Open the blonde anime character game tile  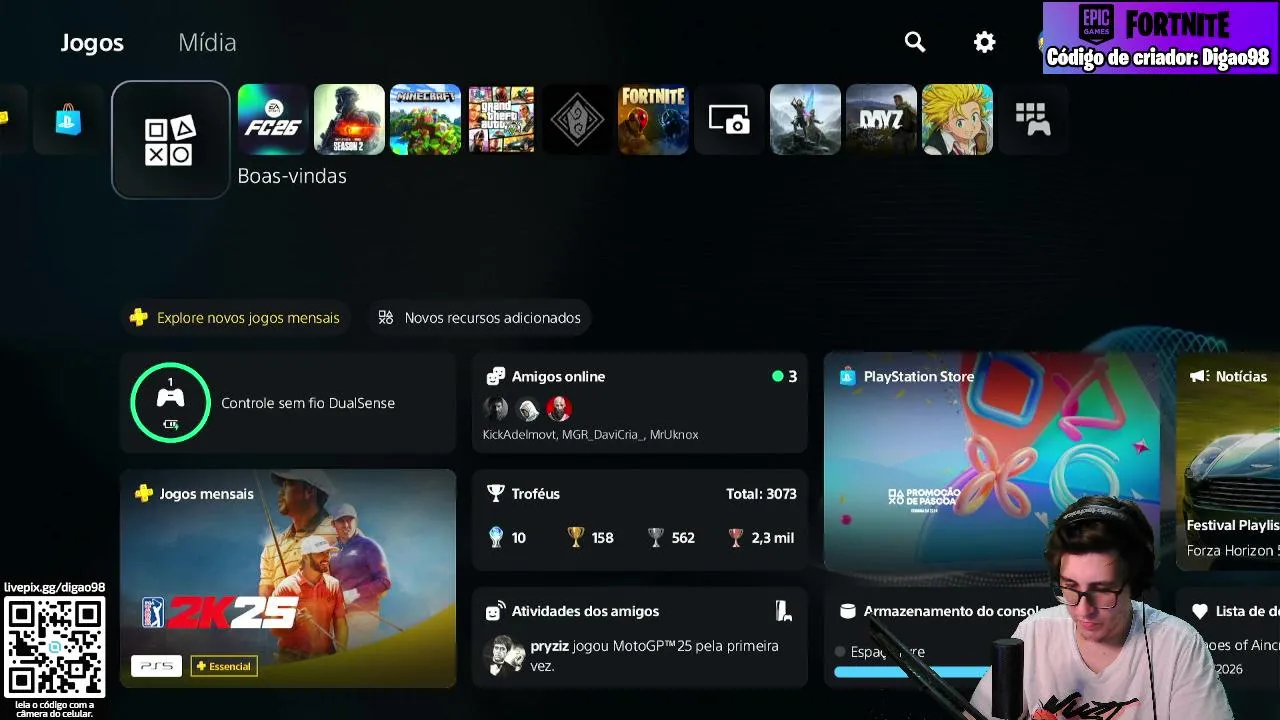pyautogui.click(x=957, y=120)
